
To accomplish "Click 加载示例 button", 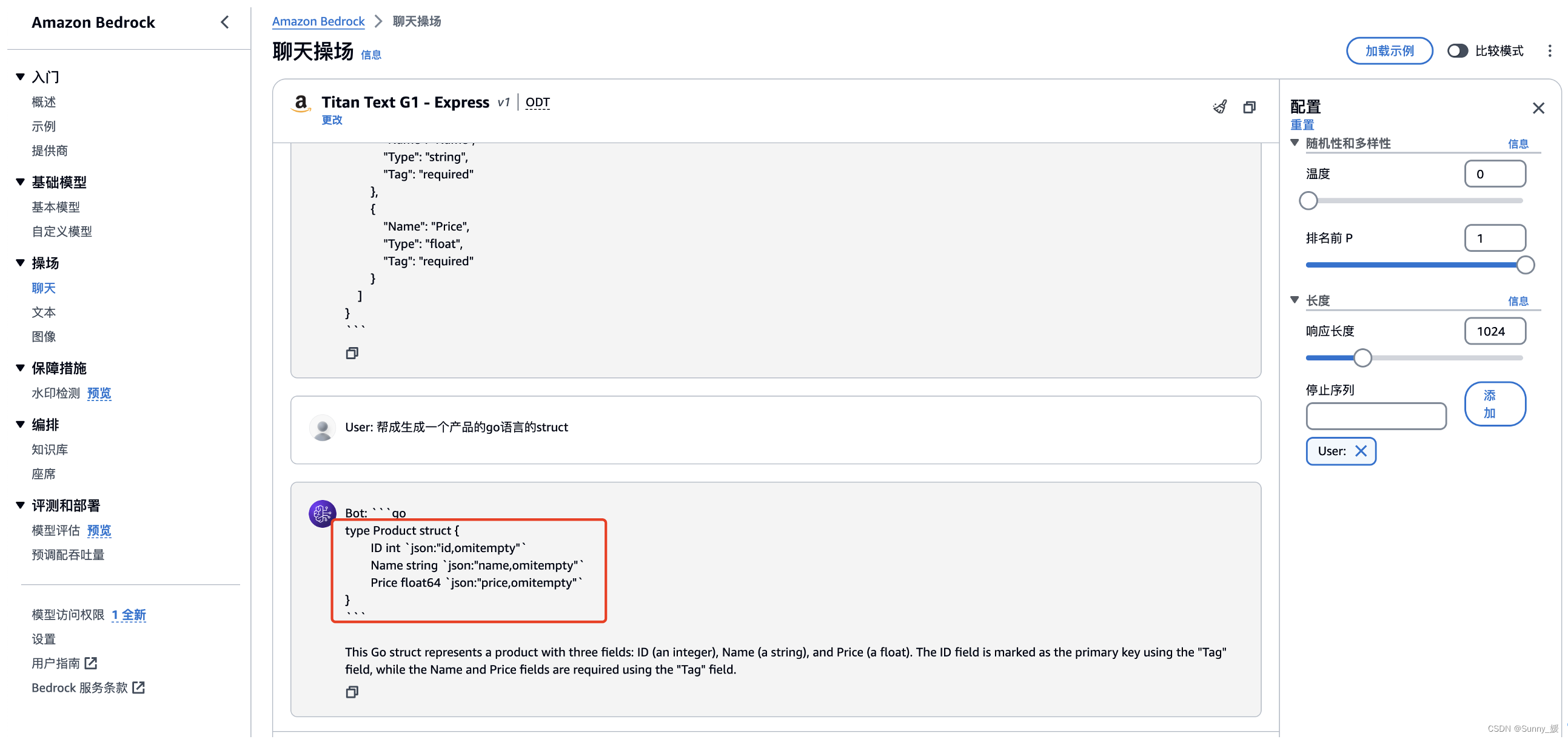I will pos(1389,51).
